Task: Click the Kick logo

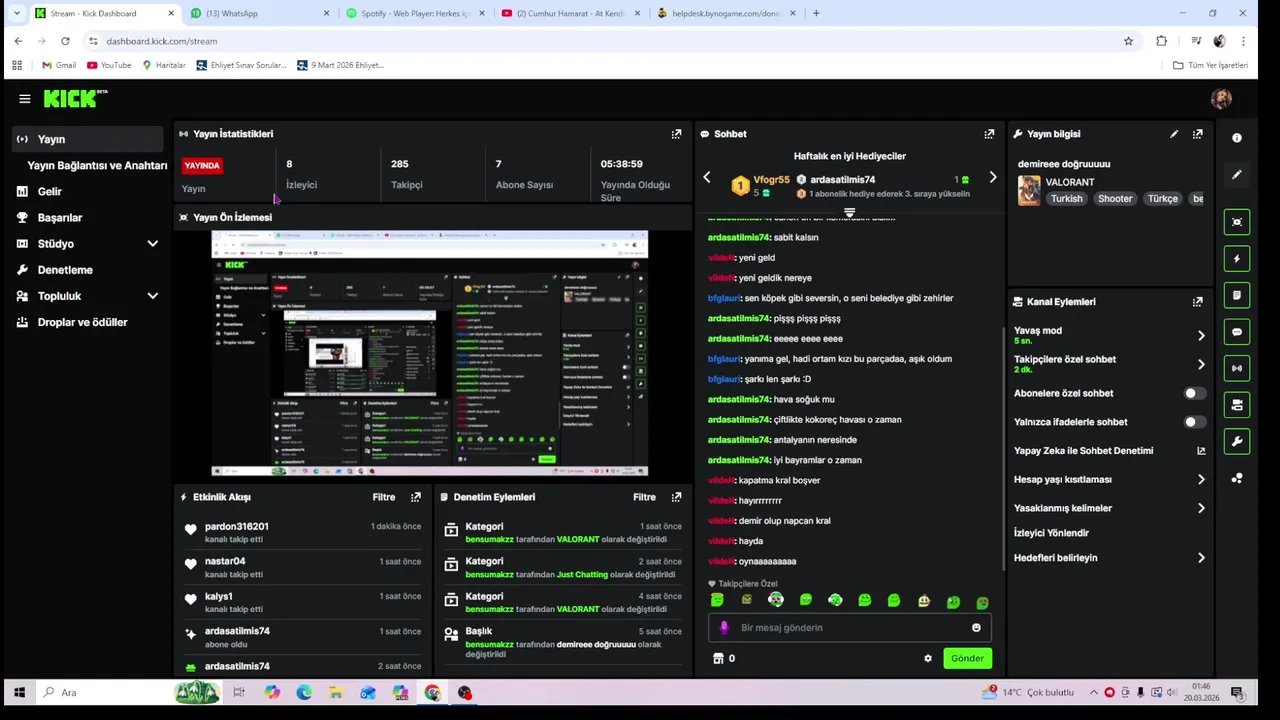Action: [x=75, y=98]
